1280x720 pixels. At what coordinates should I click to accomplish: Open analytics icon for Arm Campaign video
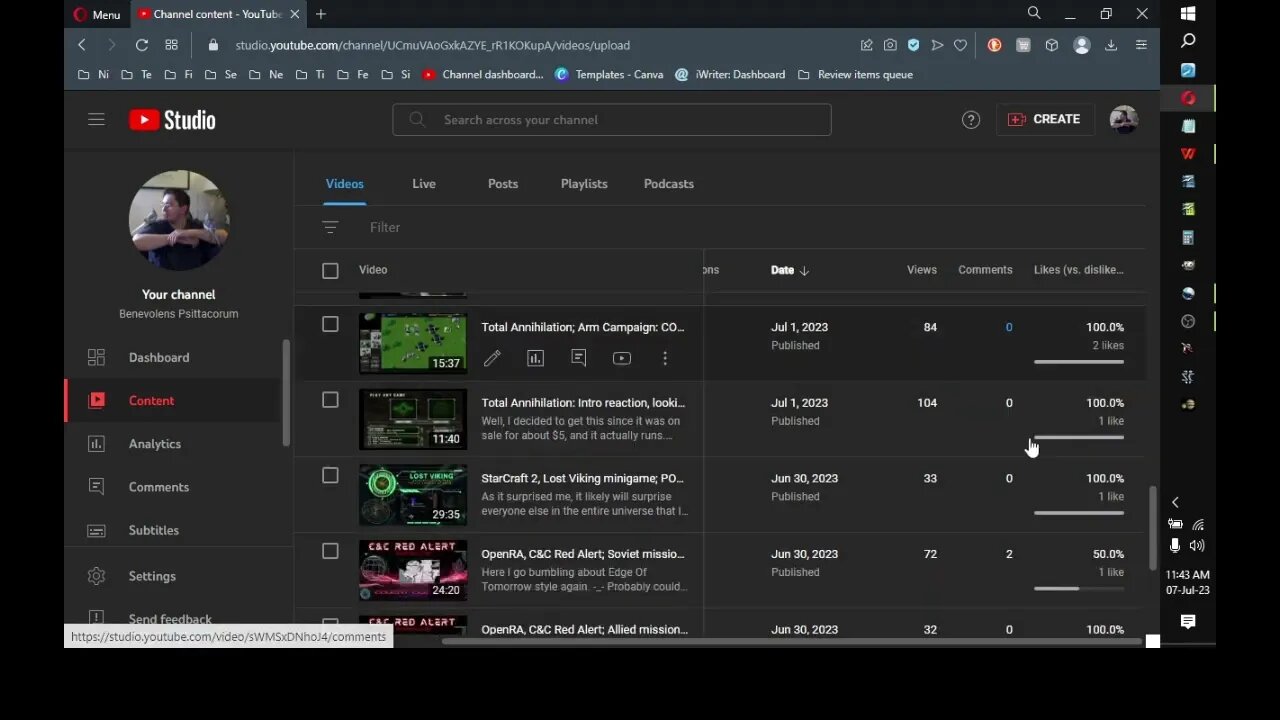pyautogui.click(x=535, y=358)
